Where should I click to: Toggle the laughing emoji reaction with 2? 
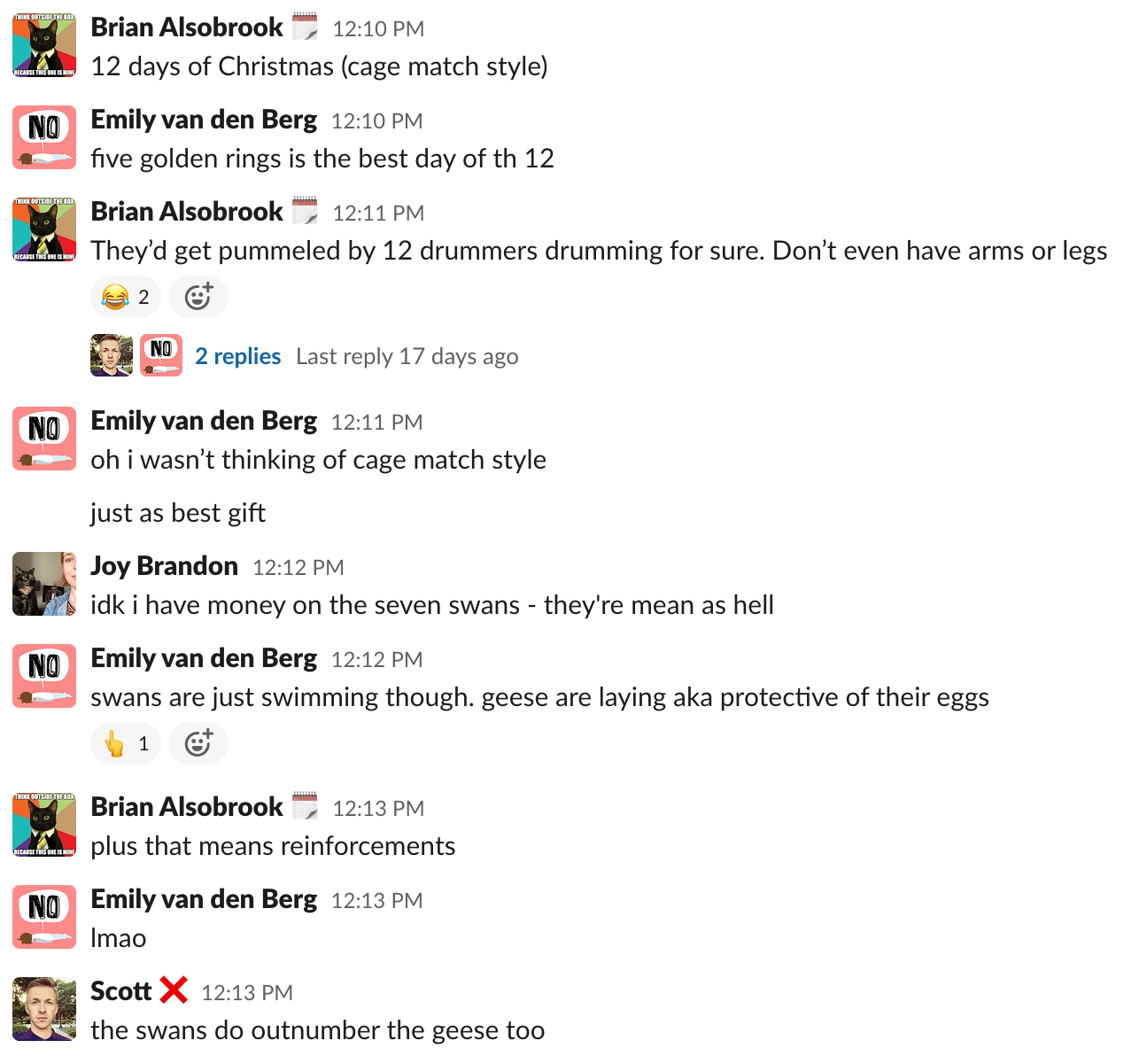pos(126,297)
